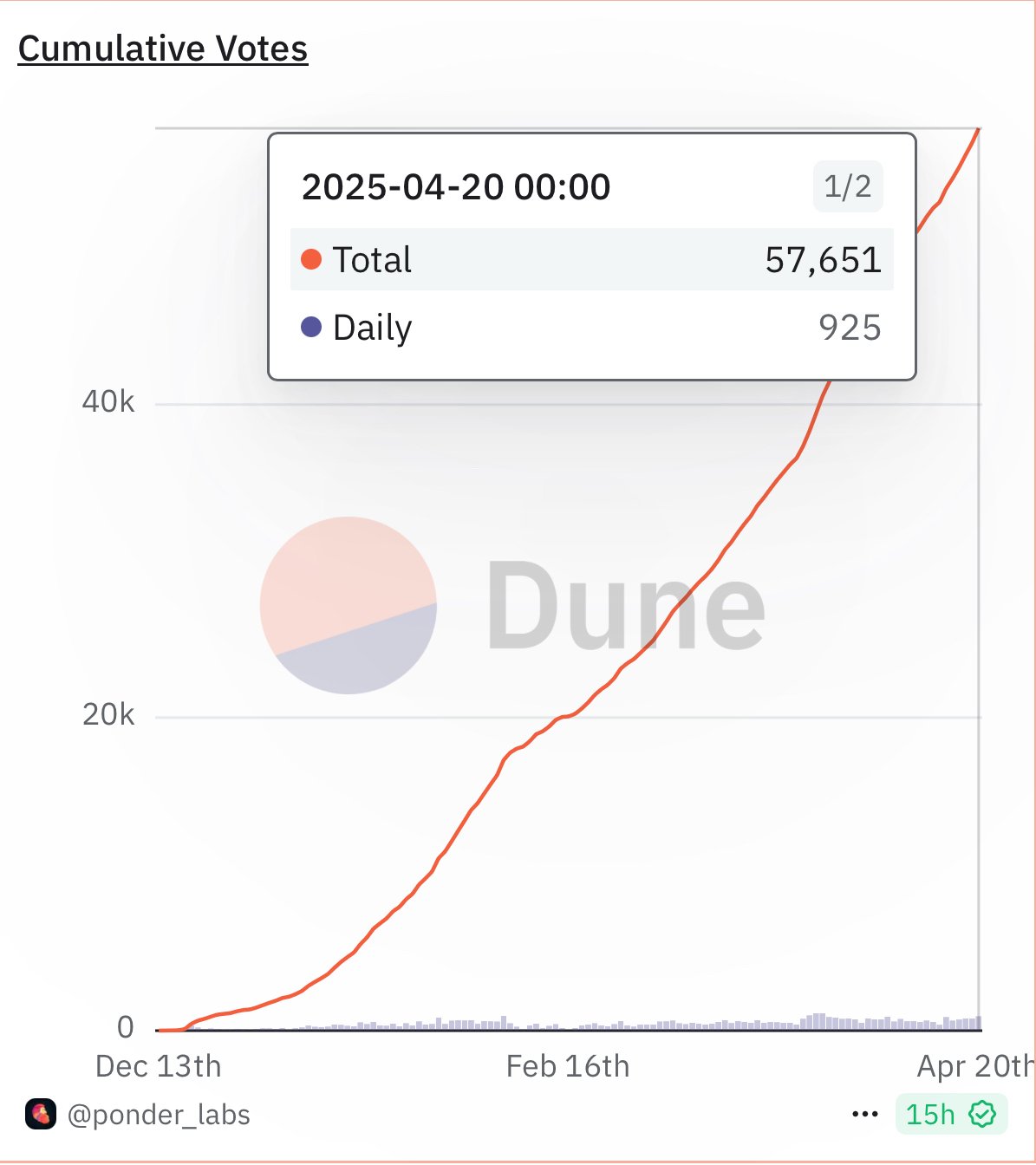Click the Dune watermark text
Image resolution: width=1036 pixels, height=1165 pixels.
624,605
